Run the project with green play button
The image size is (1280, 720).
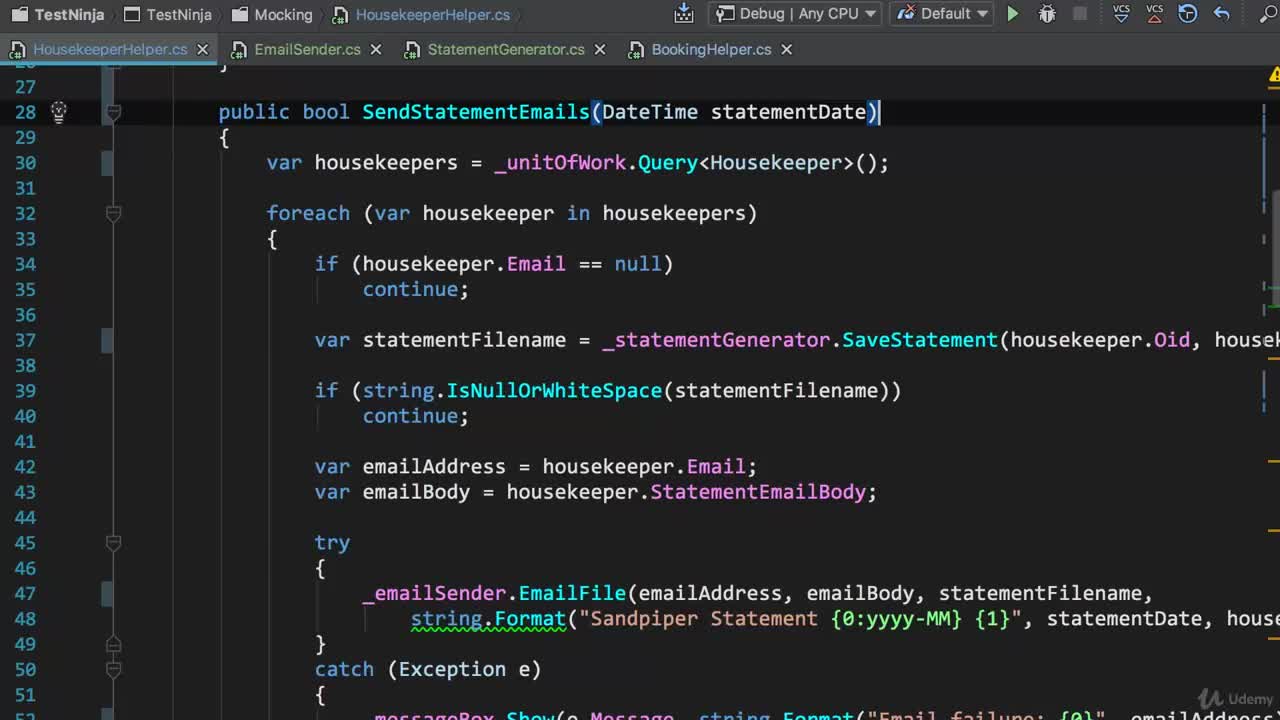tap(1013, 14)
